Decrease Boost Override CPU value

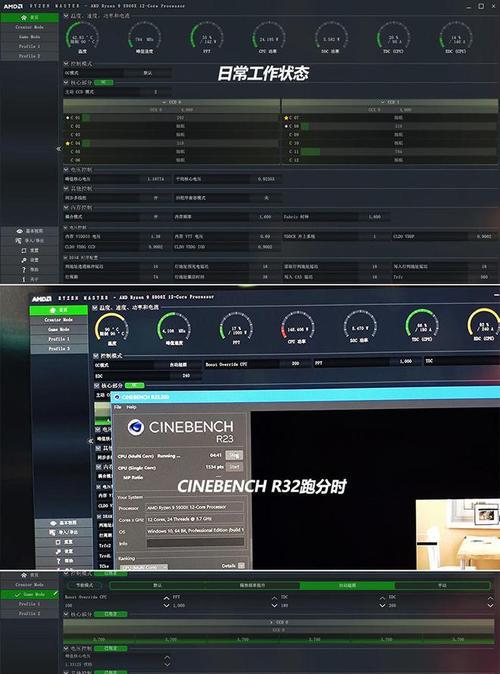(x=166, y=606)
